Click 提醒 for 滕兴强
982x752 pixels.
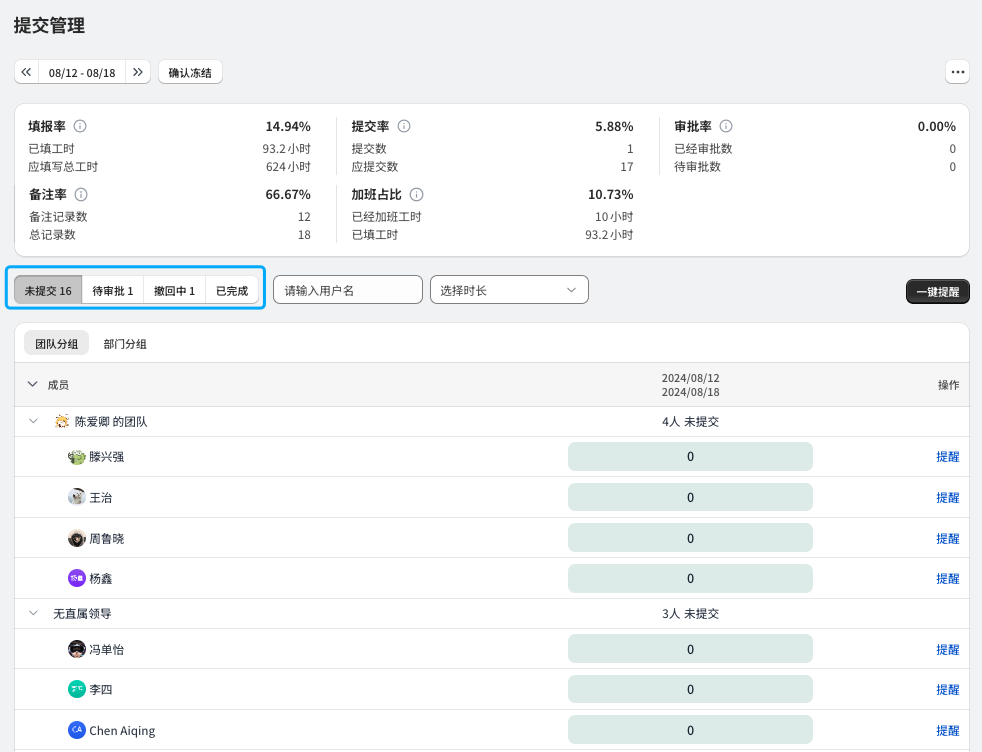click(x=948, y=456)
